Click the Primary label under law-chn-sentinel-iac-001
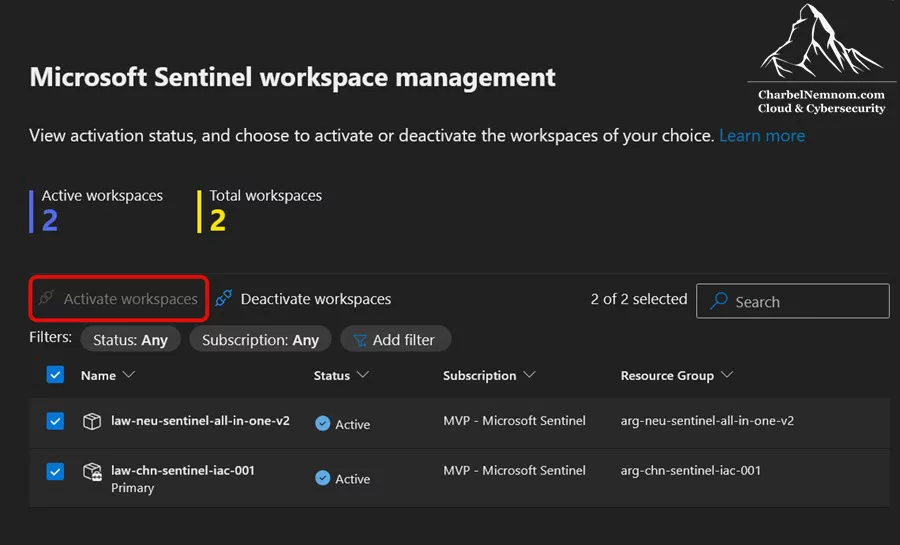Image resolution: width=900 pixels, height=545 pixels. click(x=133, y=488)
